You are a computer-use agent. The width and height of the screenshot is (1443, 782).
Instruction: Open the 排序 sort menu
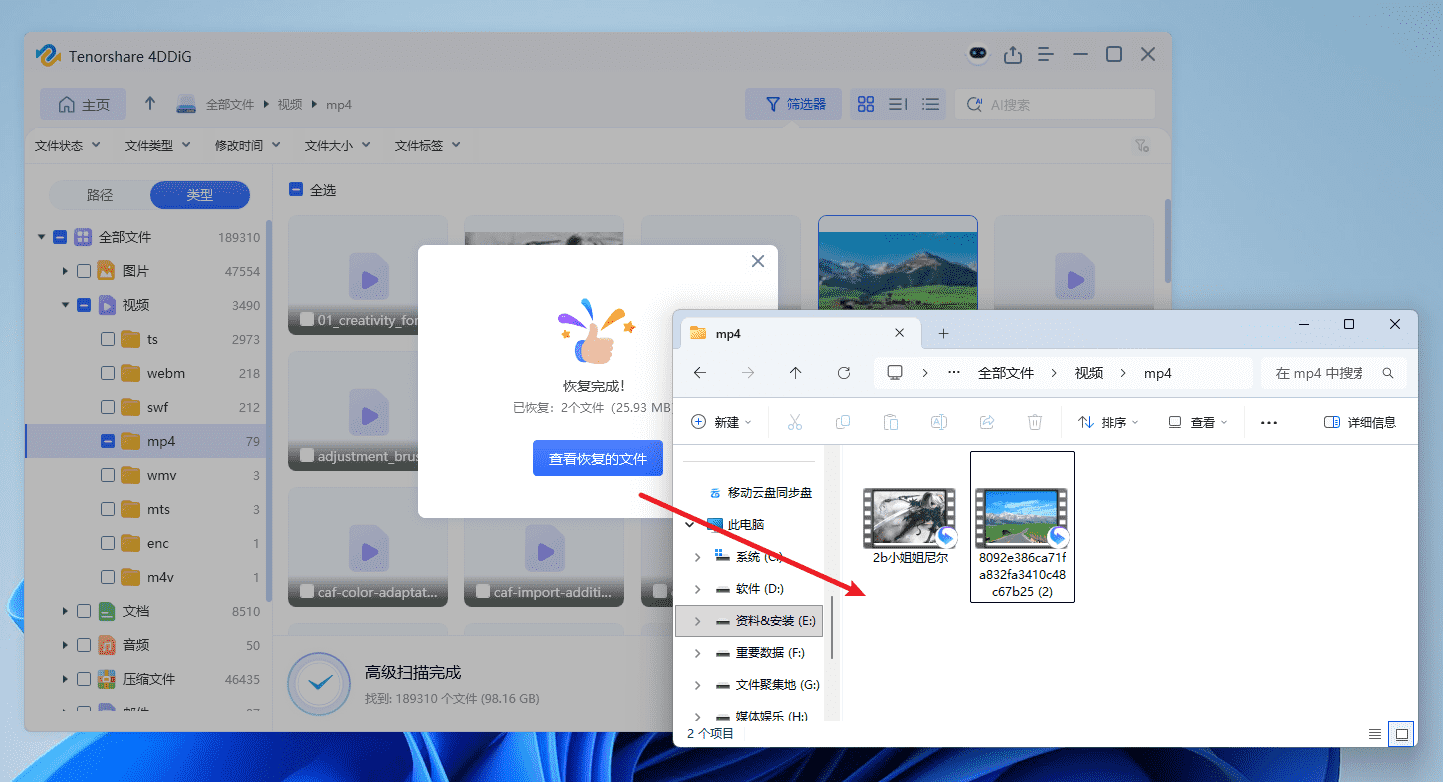(x=1107, y=422)
